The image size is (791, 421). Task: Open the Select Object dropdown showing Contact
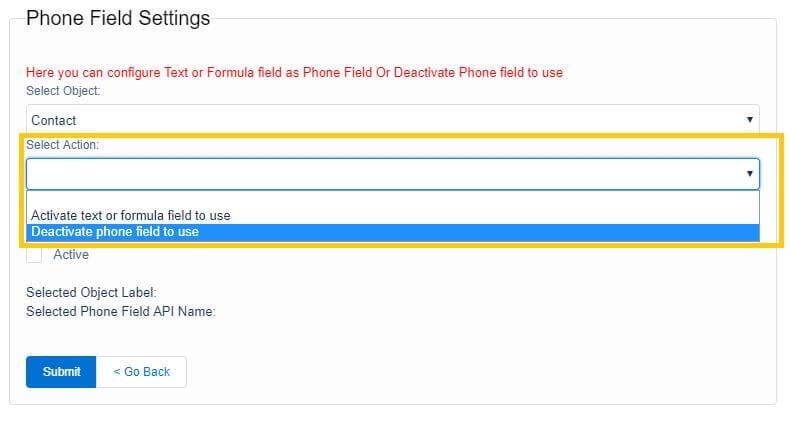(x=392, y=120)
